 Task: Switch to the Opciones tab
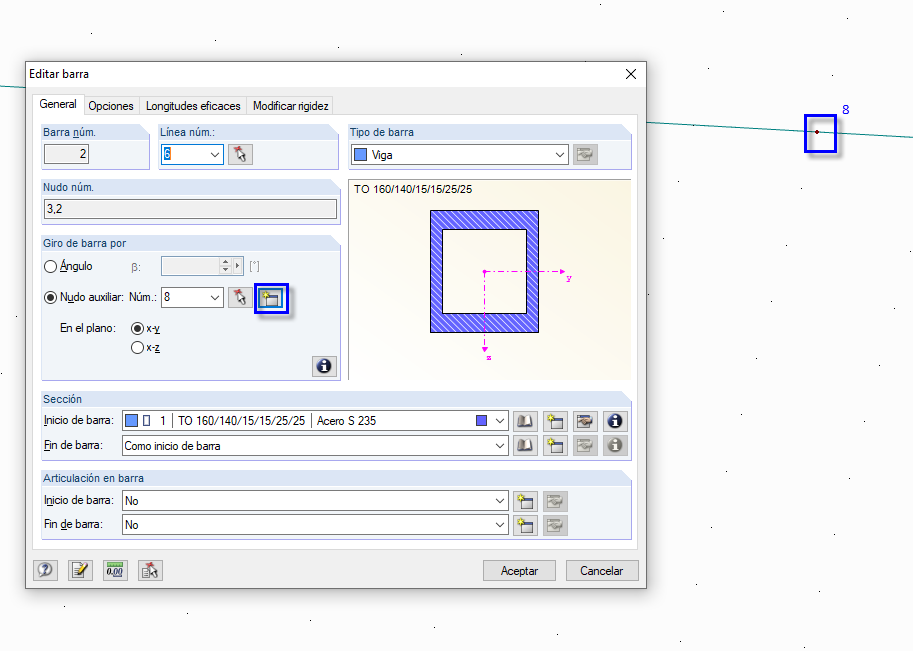111,106
